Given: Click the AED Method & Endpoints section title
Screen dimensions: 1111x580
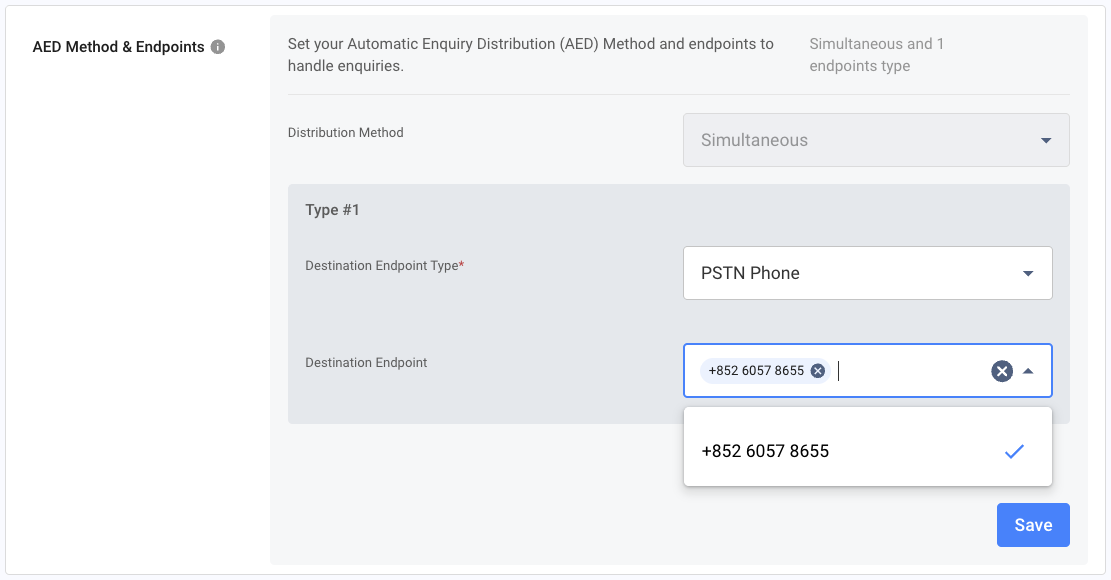Looking at the screenshot, I should tap(118, 47).
